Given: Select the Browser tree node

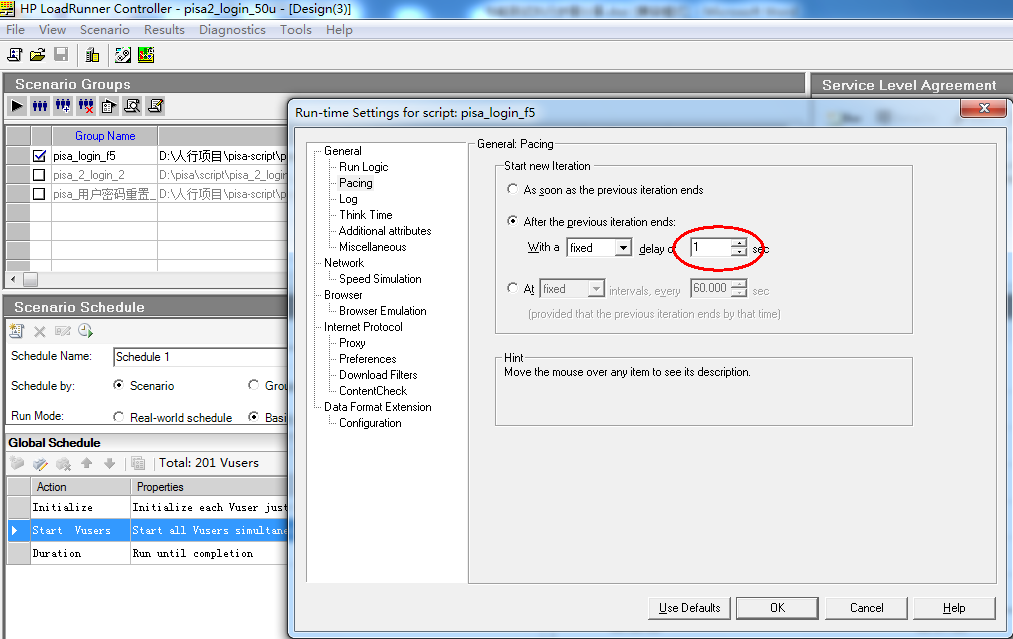Looking at the screenshot, I should tap(343, 295).
